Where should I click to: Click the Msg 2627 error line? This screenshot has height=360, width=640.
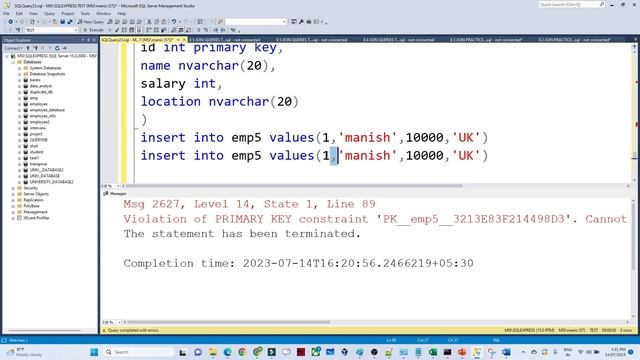(249, 204)
